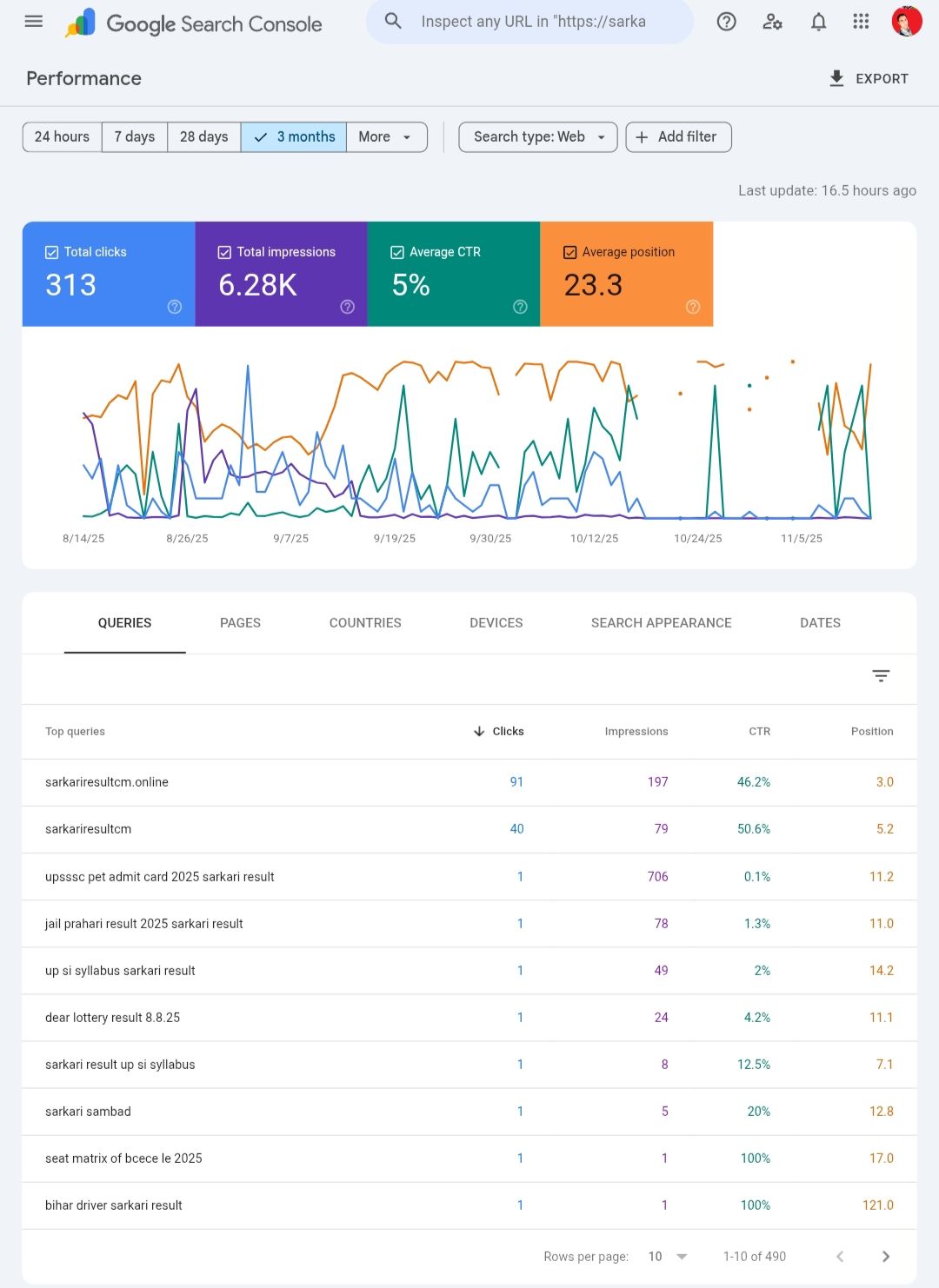Open the Help question mark icon
This screenshot has width=939, height=1288.
726,22
